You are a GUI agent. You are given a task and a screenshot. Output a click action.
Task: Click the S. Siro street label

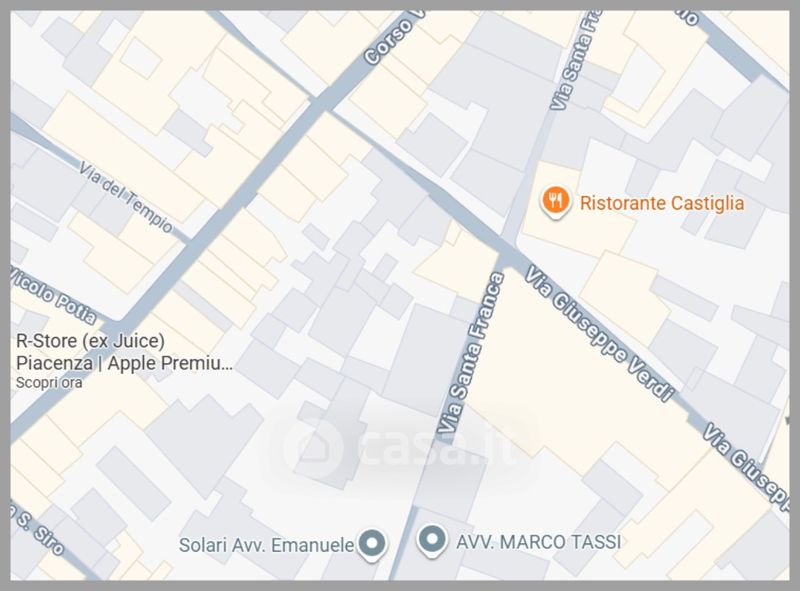coord(38,531)
